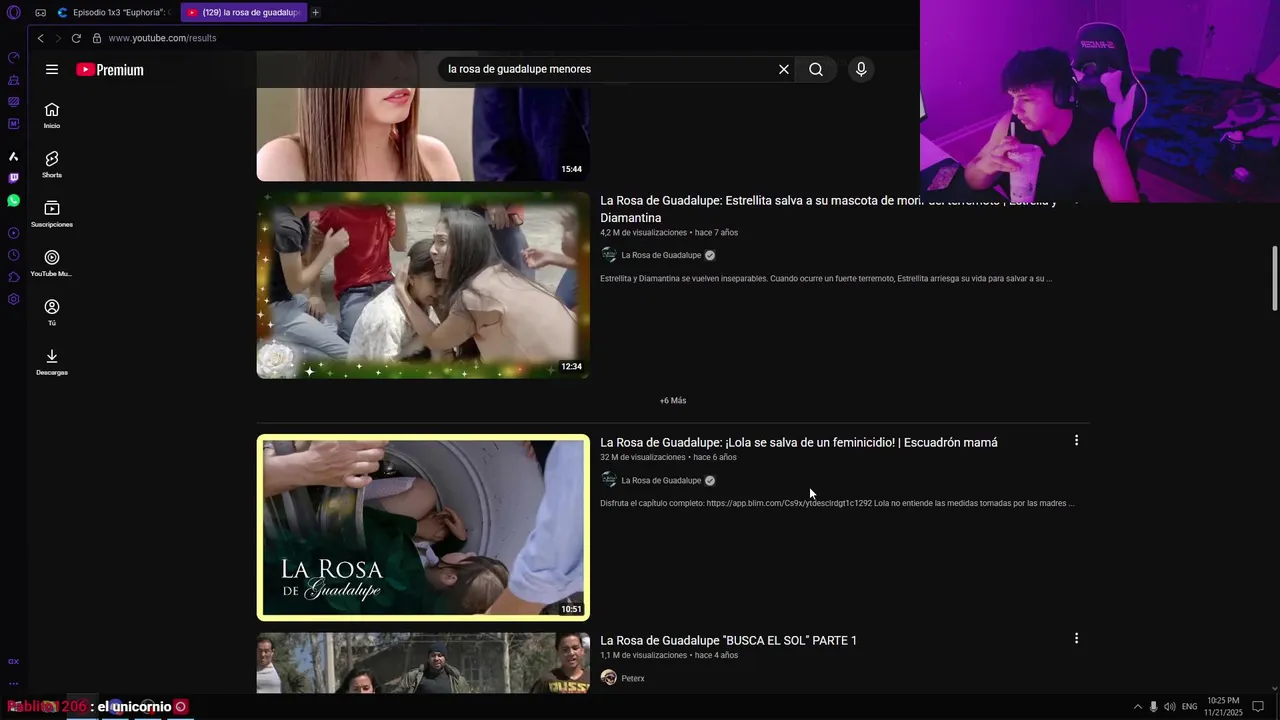
Task: Click the browser forward arrow
Action: 57,38
